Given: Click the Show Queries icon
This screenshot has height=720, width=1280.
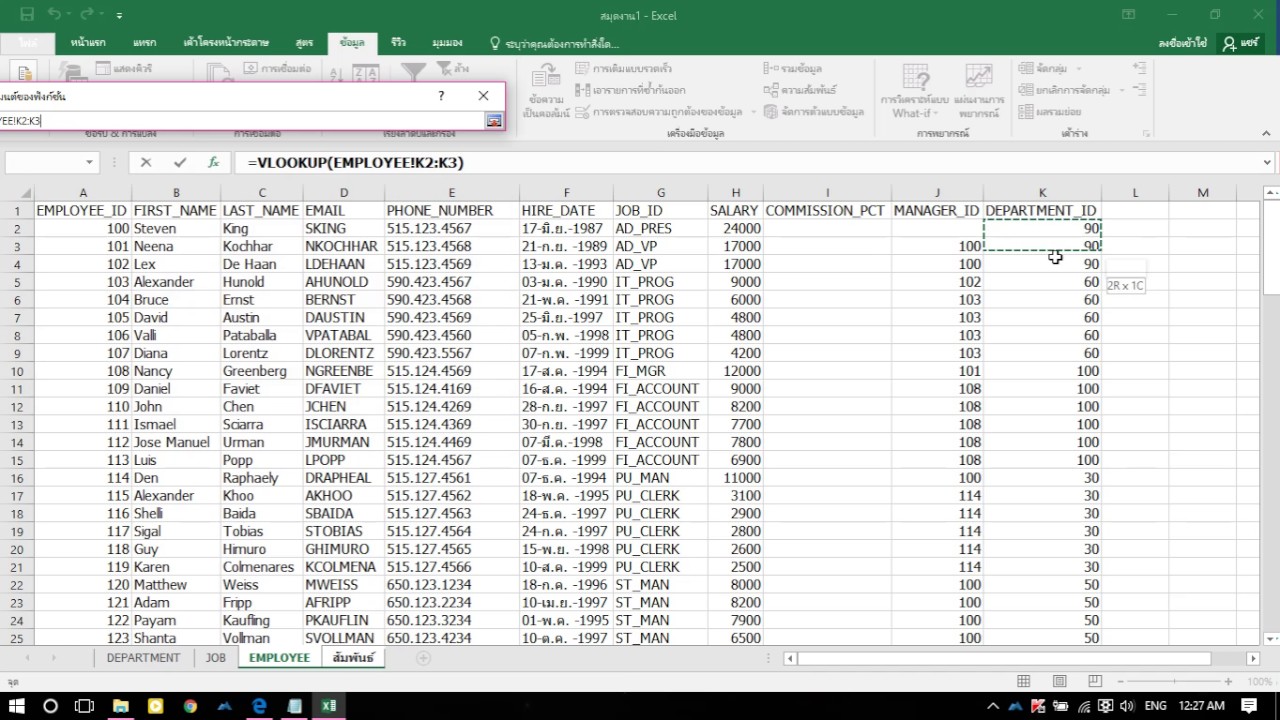Looking at the screenshot, I should (x=104, y=69).
